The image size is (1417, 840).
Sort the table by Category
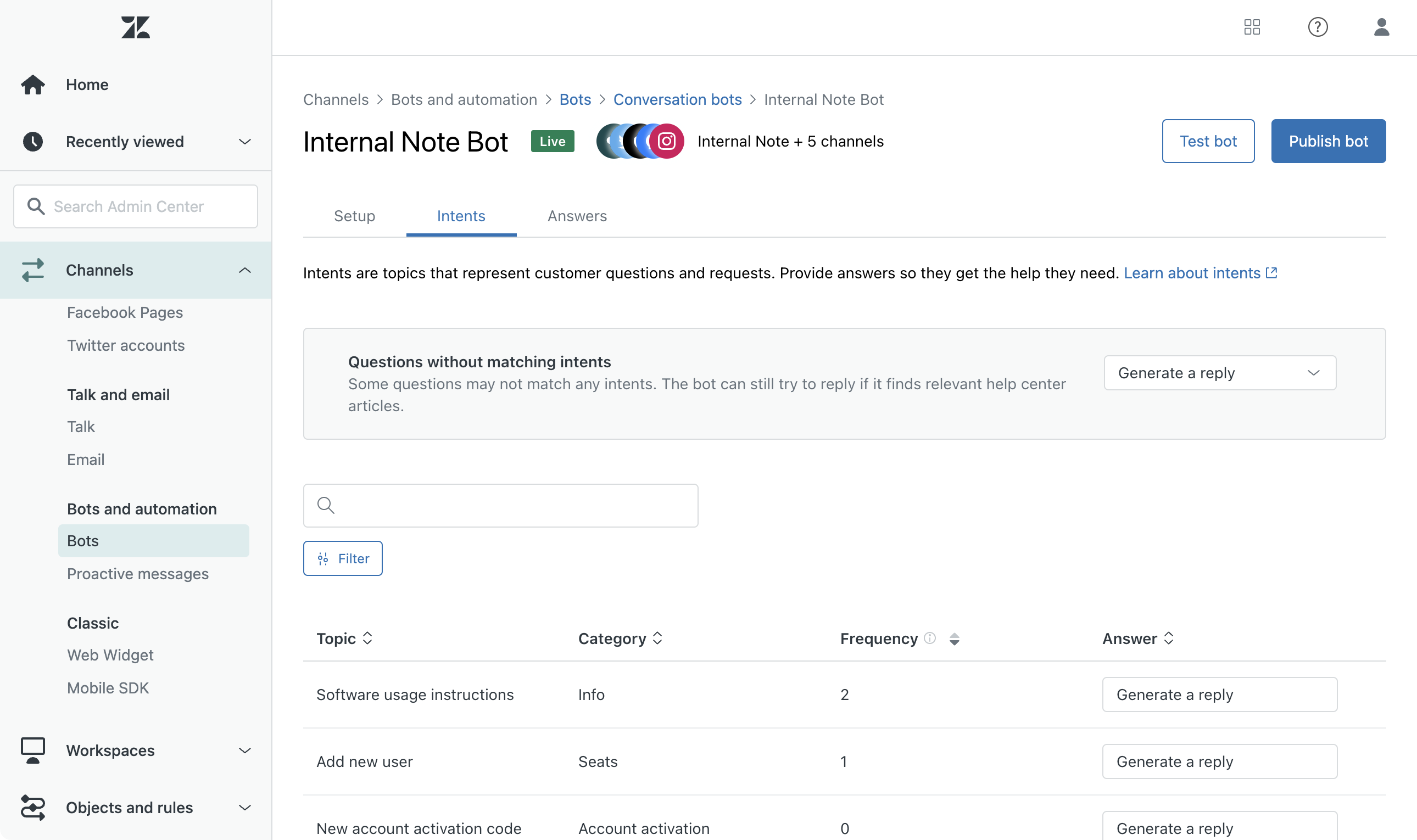pos(657,639)
